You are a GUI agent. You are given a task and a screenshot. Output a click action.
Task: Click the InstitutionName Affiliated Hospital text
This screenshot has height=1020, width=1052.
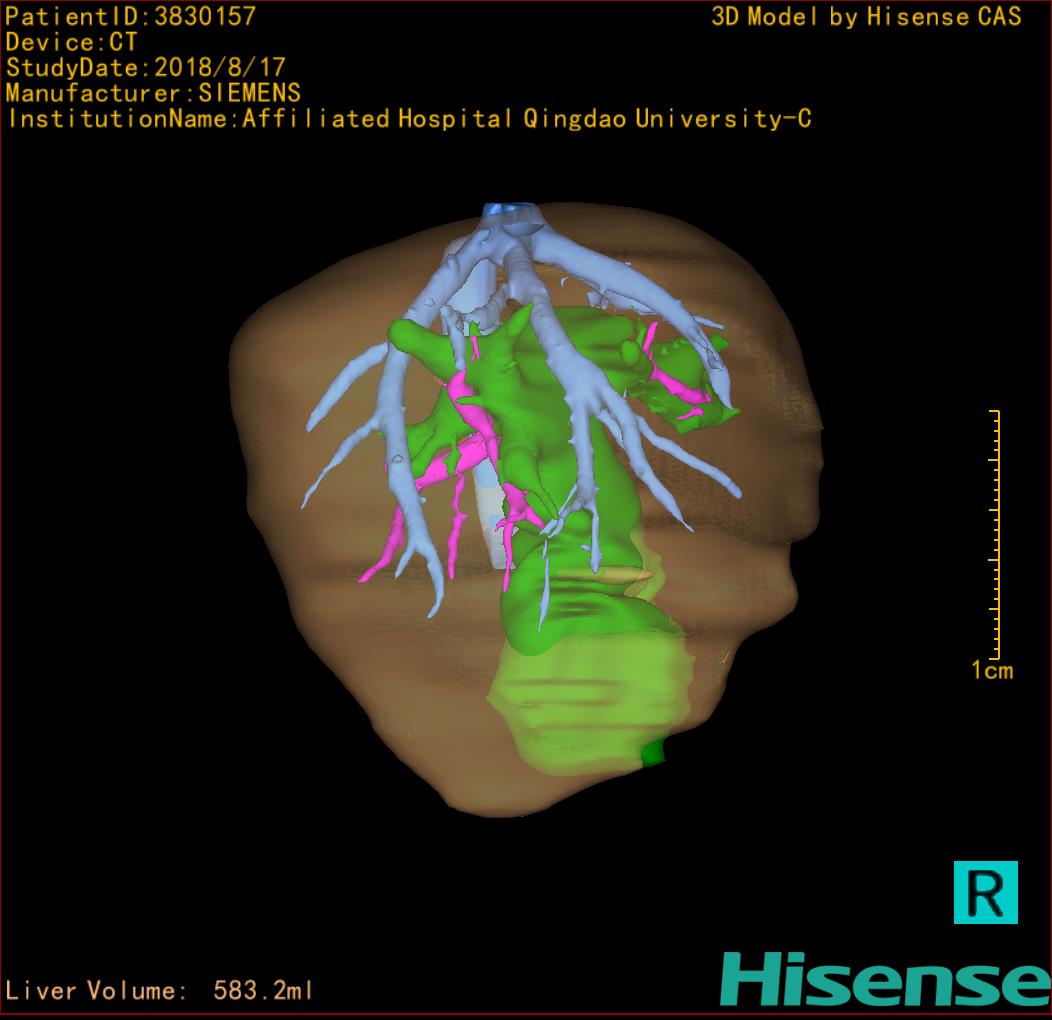(408, 119)
